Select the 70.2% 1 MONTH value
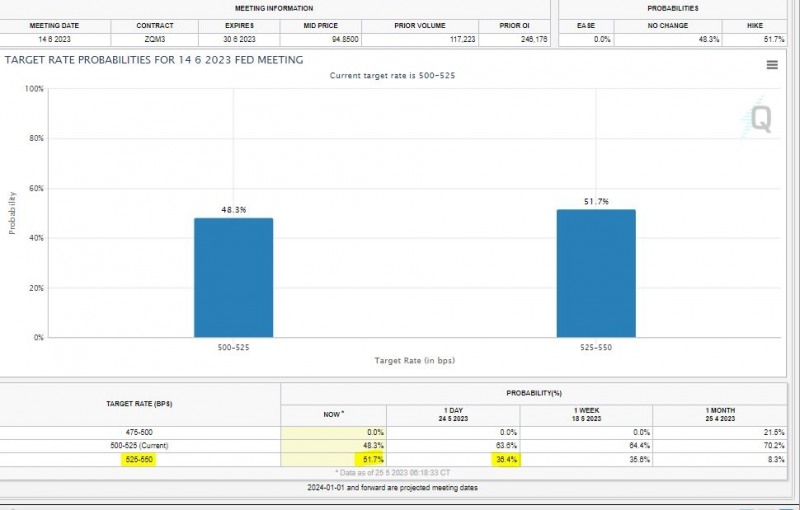Viewport: 800px width, 510px height. click(x=775, y=446)
